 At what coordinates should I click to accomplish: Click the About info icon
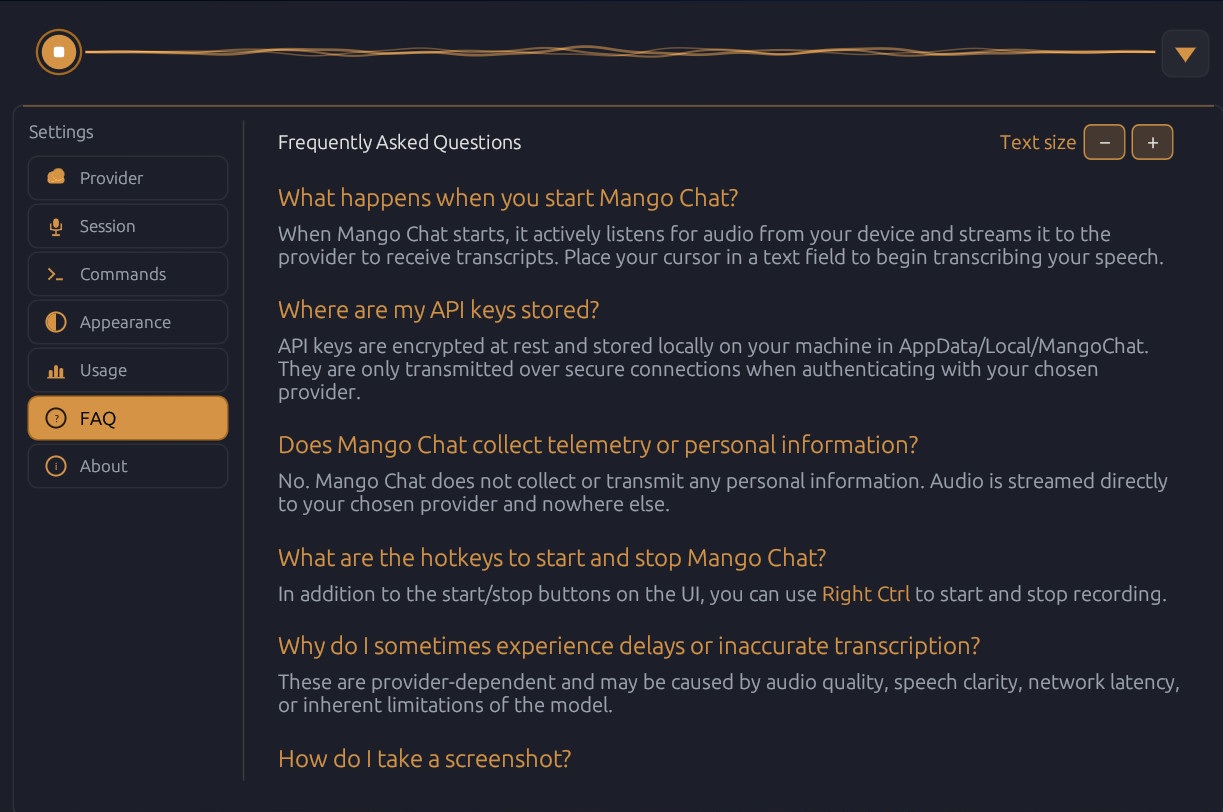point(56,466)
